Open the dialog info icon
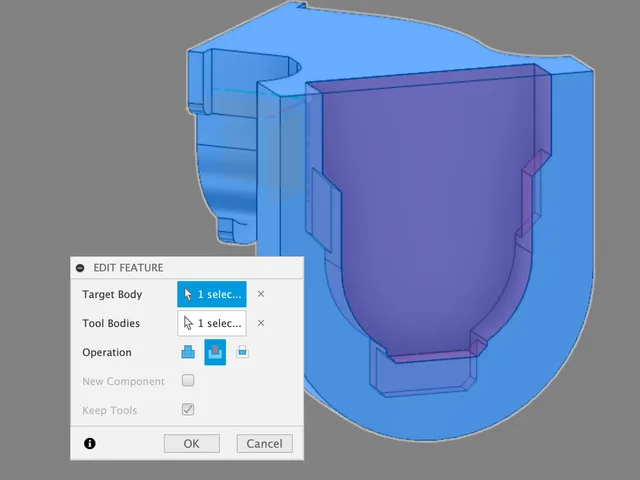 [90, 443]
